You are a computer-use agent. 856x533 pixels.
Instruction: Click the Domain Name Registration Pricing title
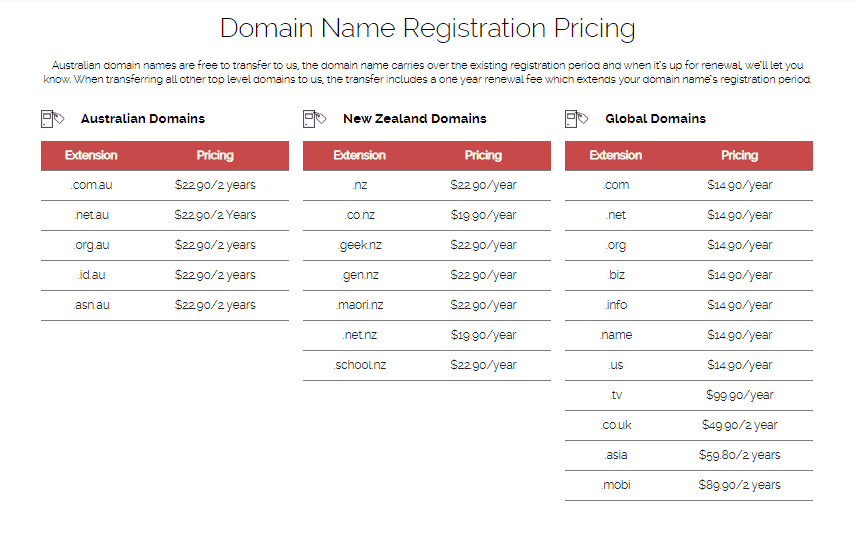[427, 28]
